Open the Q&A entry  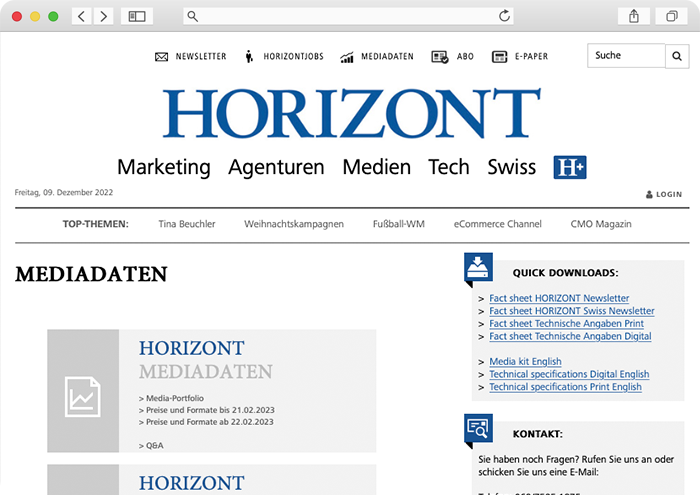click(151, 445)
